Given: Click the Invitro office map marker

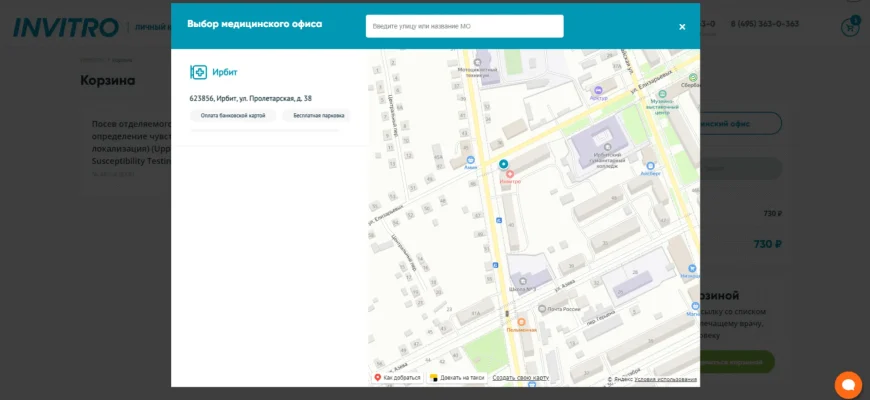Looking at the screenshot, I should click(504, 164).
